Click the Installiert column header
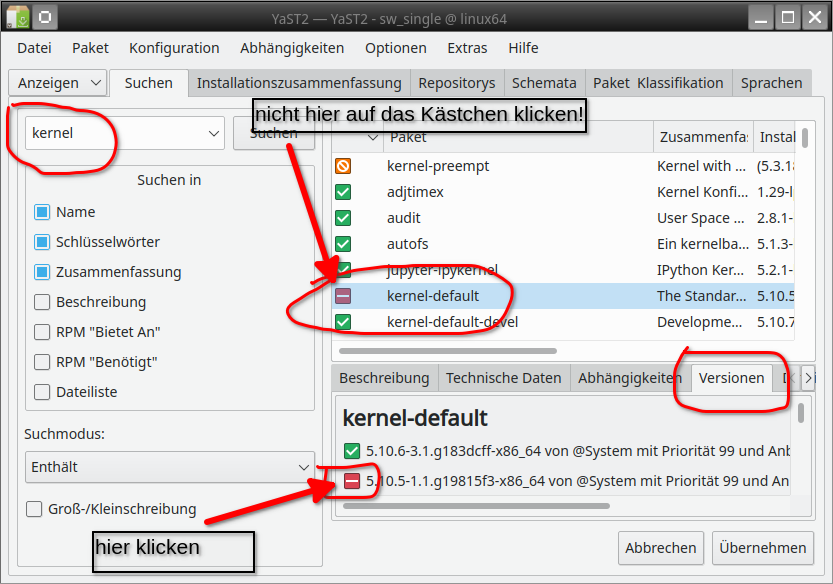The image size is (833, 584). [x=775, y=137]
